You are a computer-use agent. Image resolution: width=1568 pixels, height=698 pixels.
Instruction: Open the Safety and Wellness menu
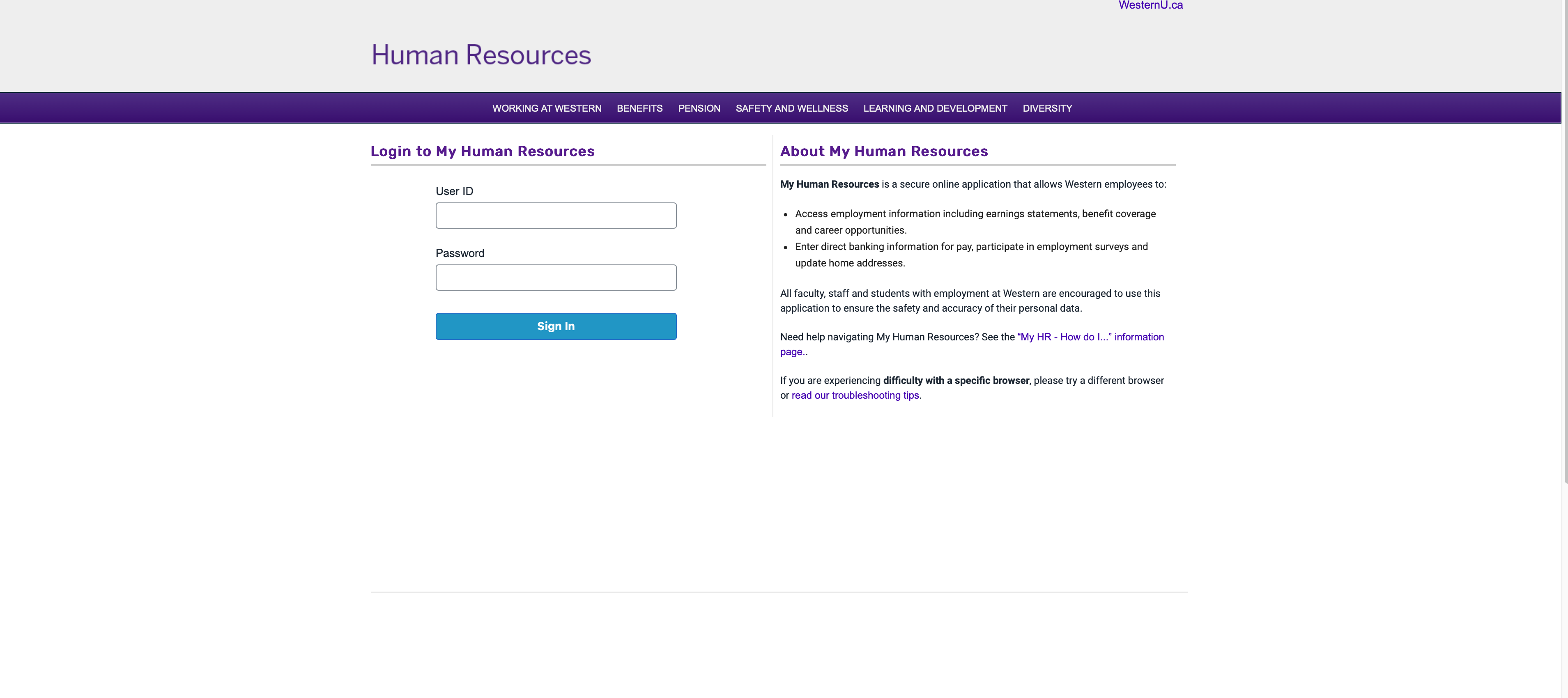tap(791, 108)
